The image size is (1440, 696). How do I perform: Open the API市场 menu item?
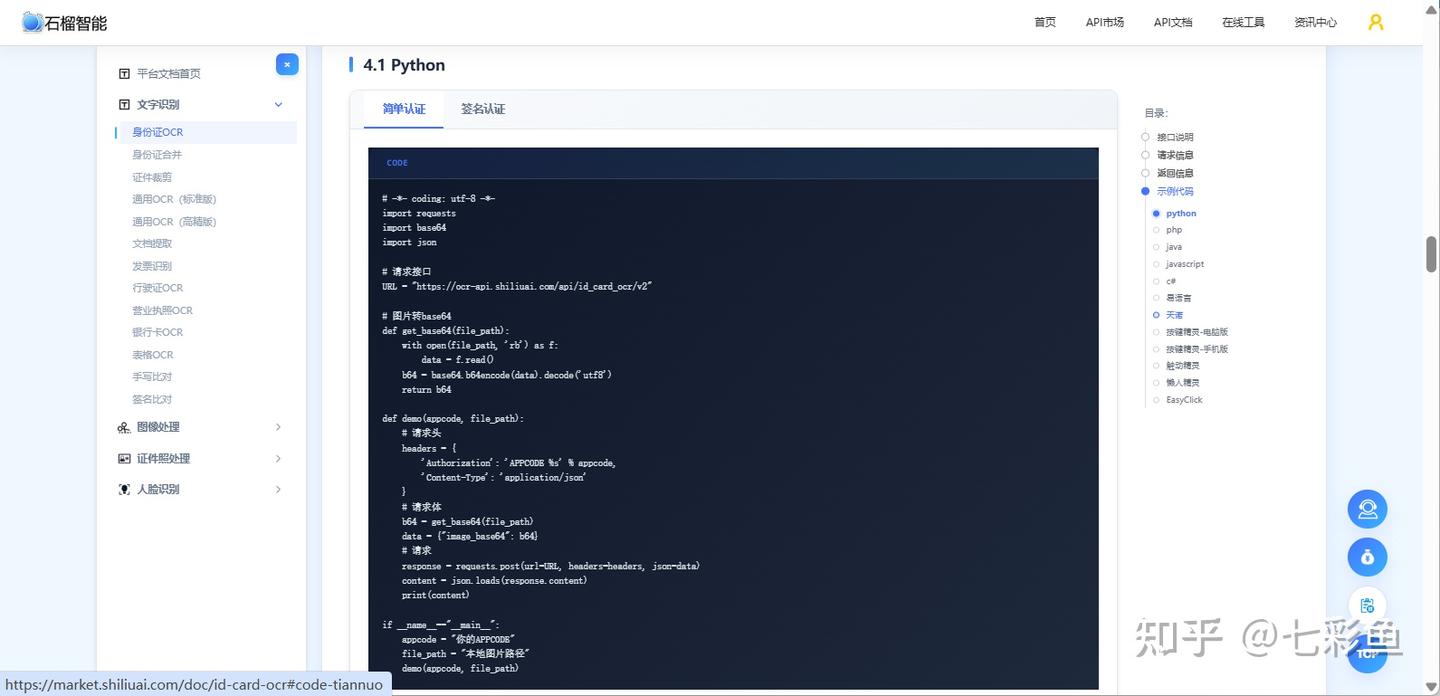[1104, 22]
